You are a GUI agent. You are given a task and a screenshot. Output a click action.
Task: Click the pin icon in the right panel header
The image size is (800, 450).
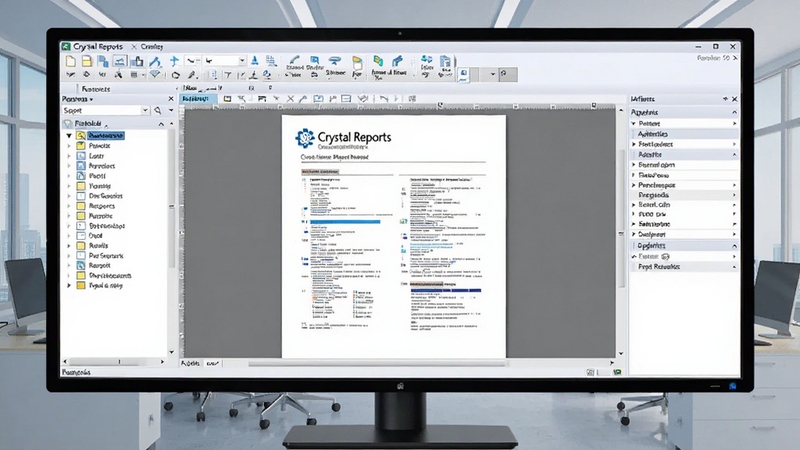(725, 98)
